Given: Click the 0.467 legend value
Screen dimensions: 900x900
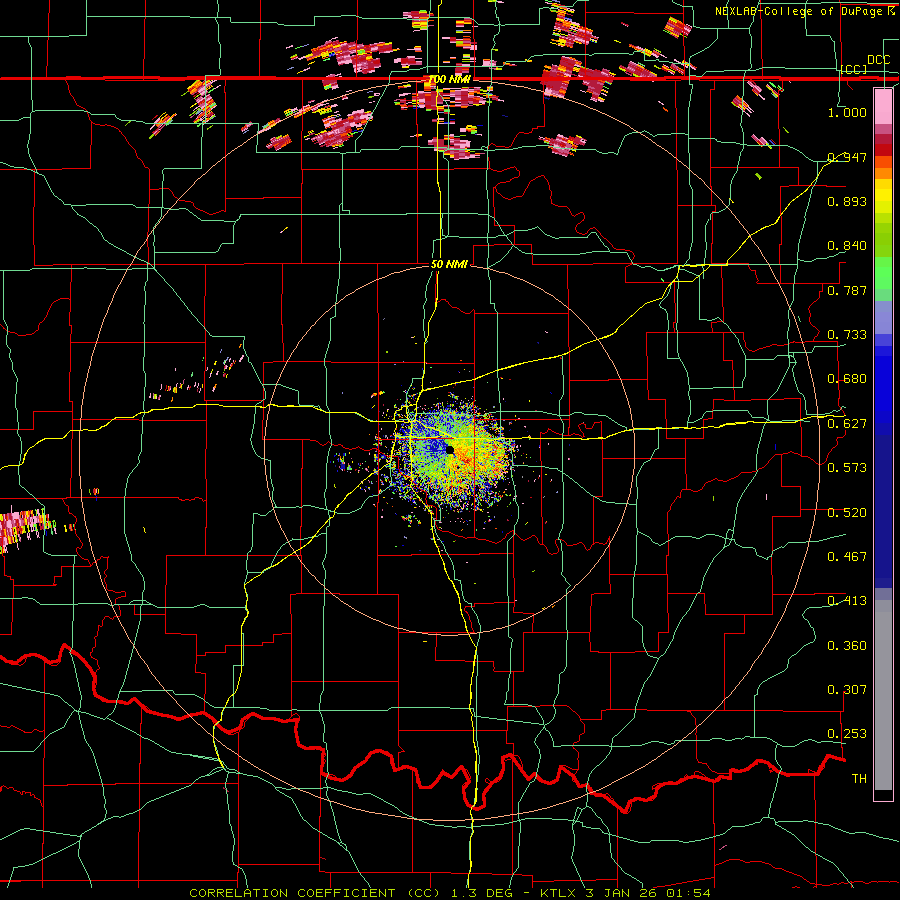Looking at the screenshot, I should pyautogui.click(x=847, y=556).
